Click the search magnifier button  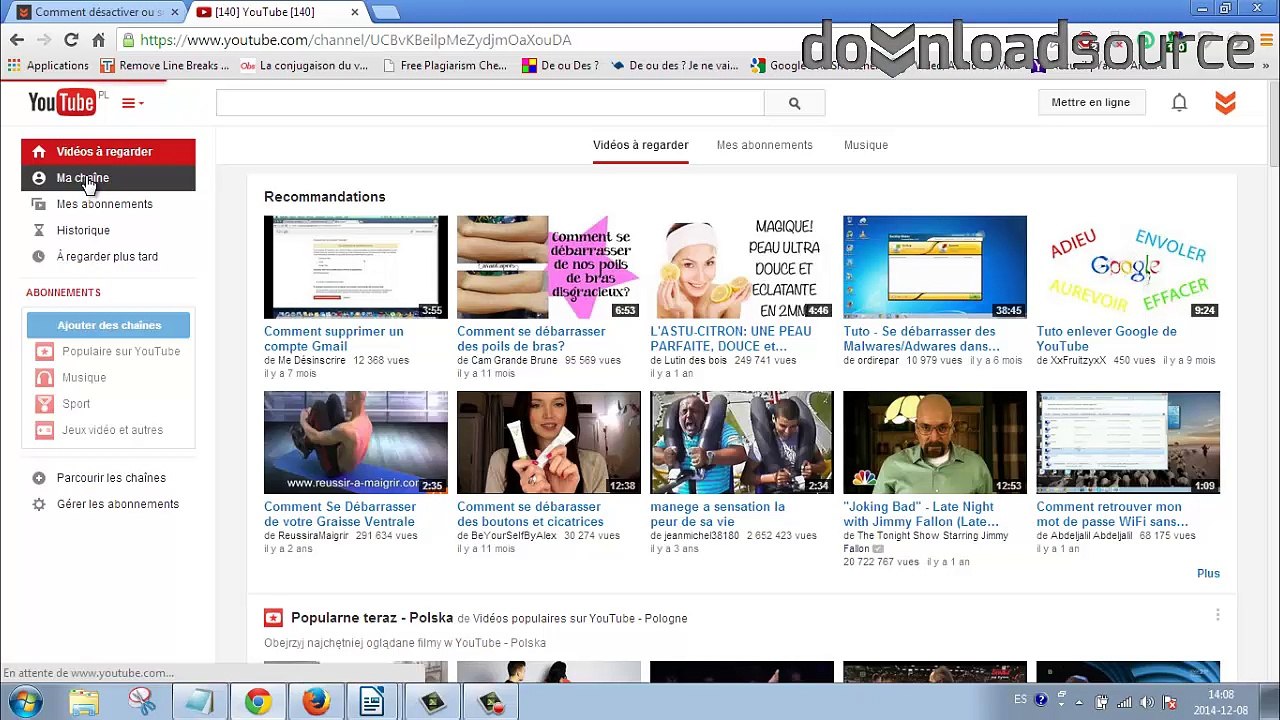[794, 103]
